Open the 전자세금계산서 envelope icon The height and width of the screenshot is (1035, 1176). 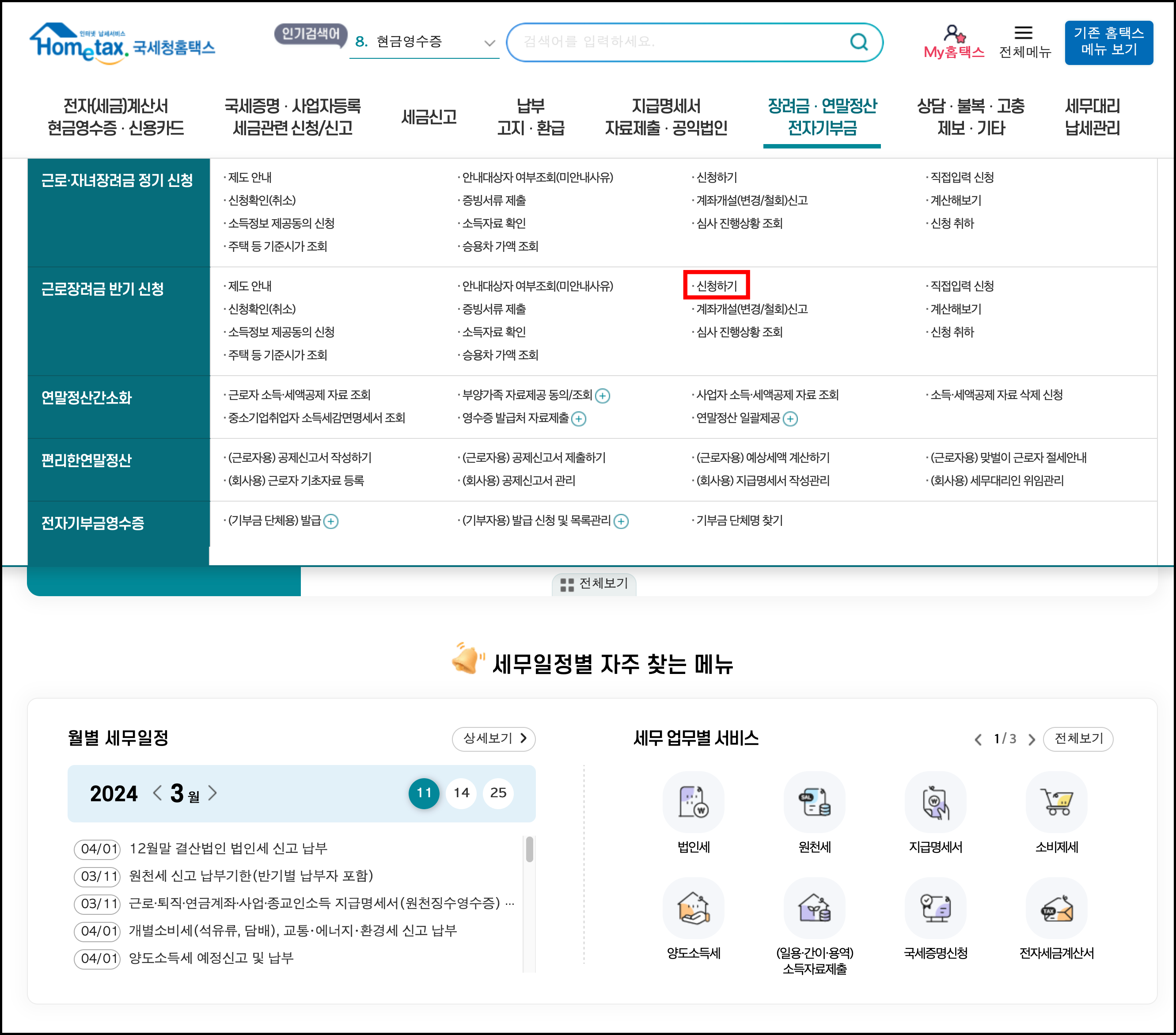(x=1056, y=908)
